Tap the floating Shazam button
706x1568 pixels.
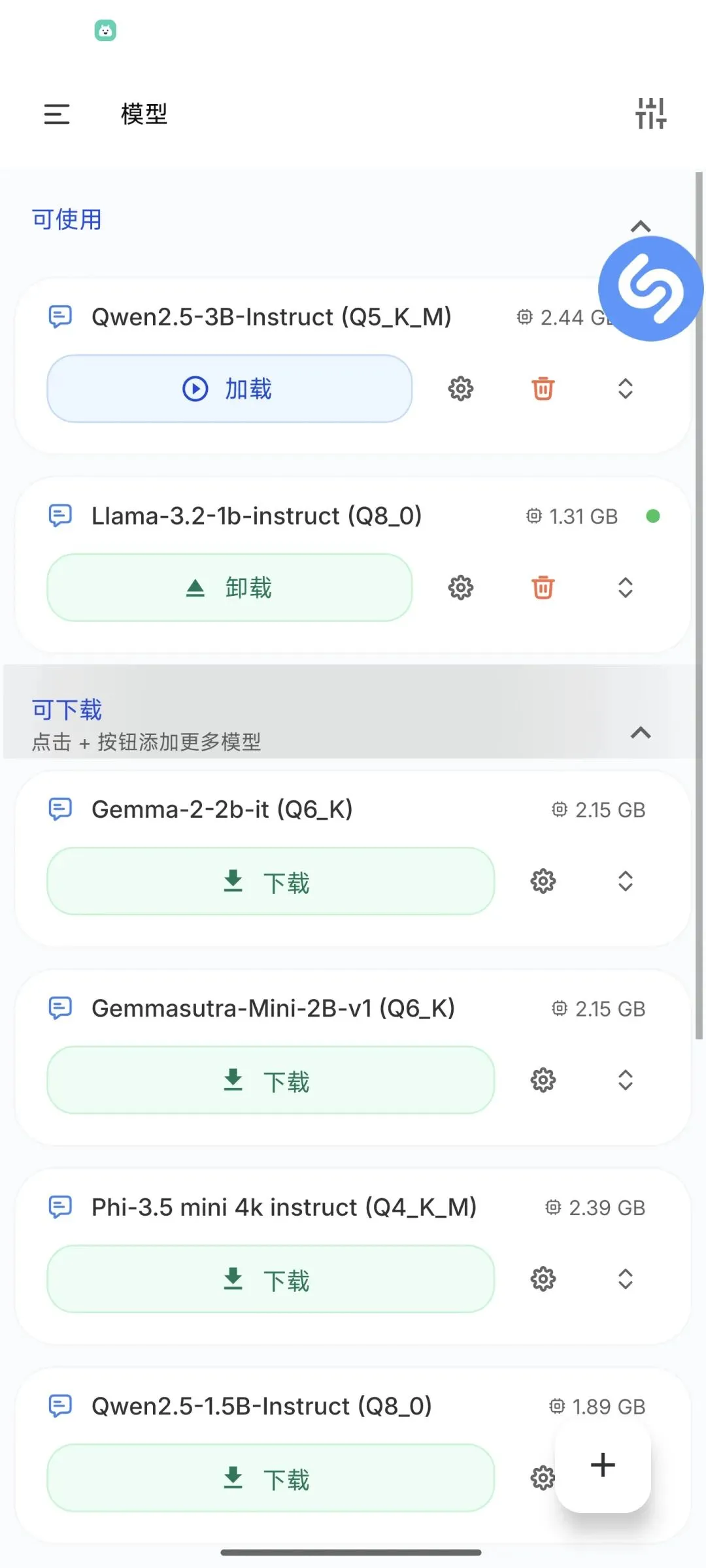pos(650,288)
